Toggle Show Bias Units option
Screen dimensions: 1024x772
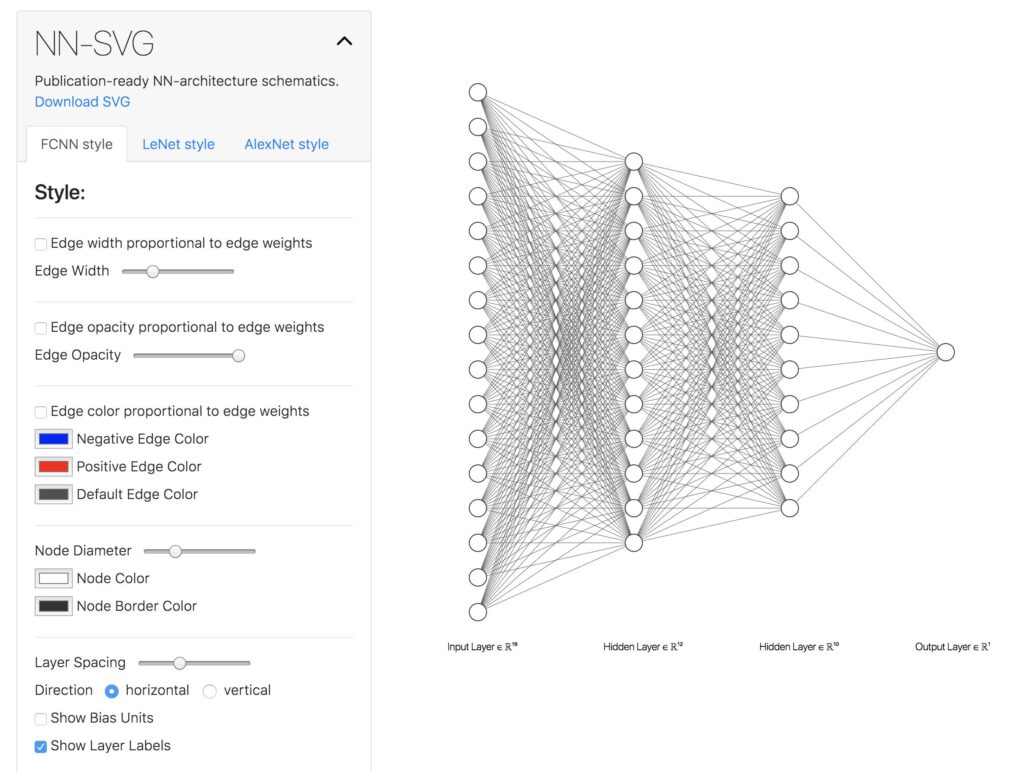click(x=40, y=718)
